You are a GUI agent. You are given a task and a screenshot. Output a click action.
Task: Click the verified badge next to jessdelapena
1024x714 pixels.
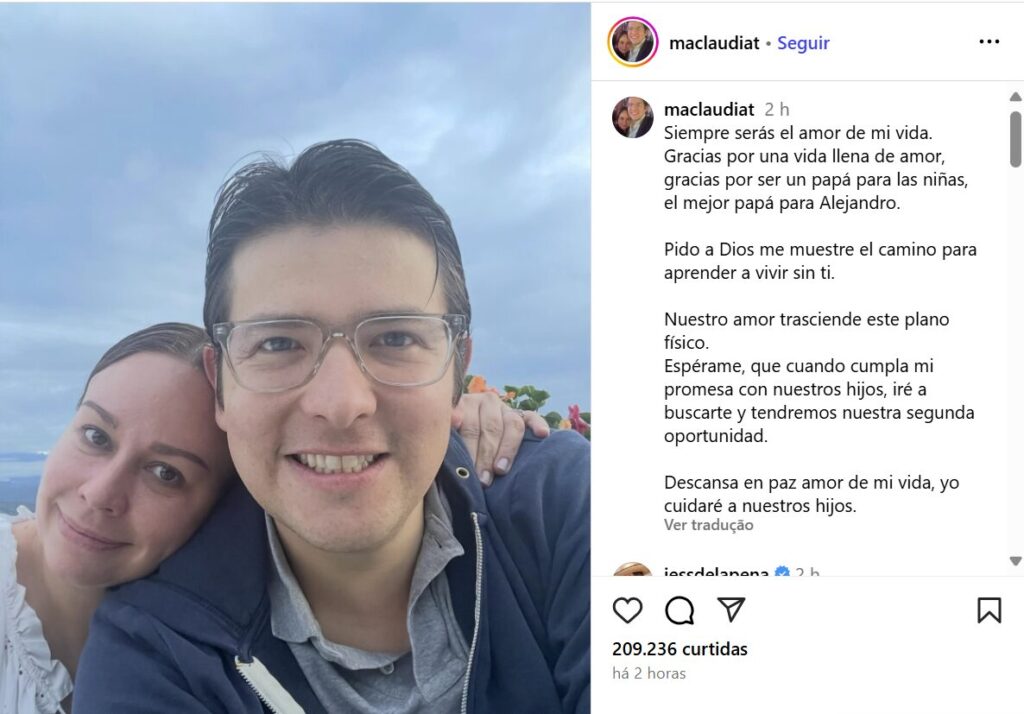781,573
